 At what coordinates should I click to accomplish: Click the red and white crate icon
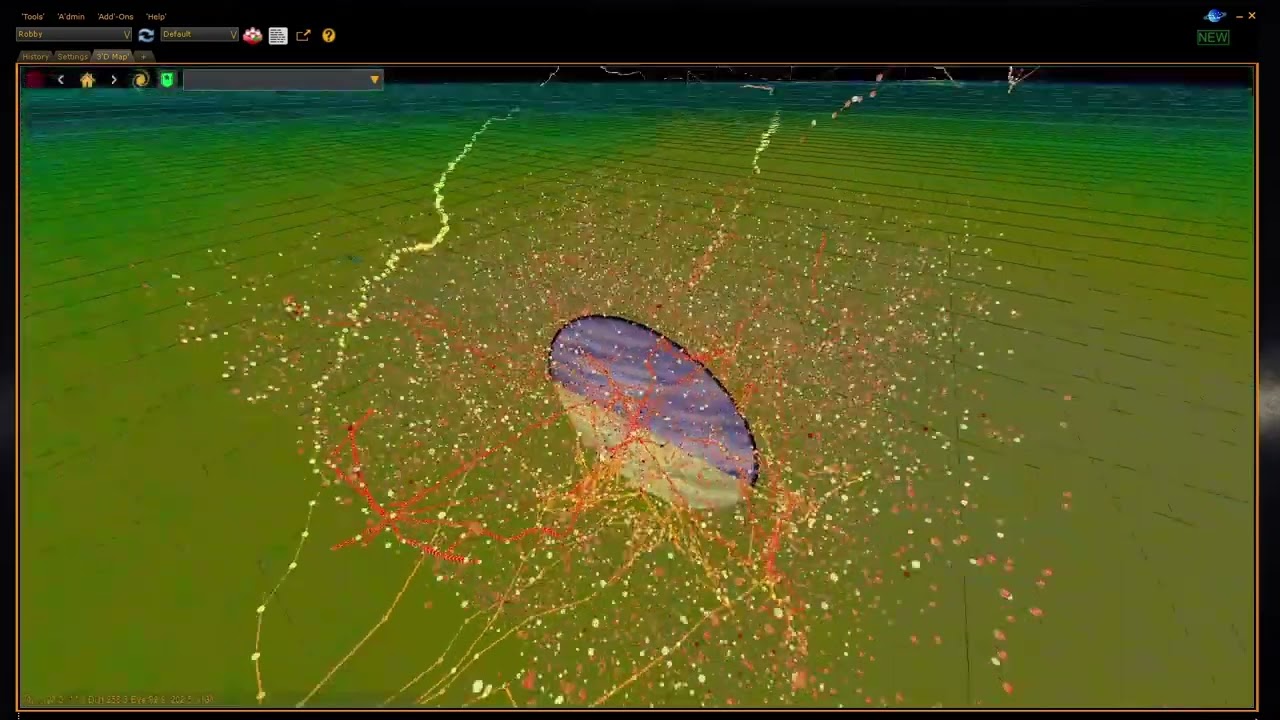click(252, 35)
